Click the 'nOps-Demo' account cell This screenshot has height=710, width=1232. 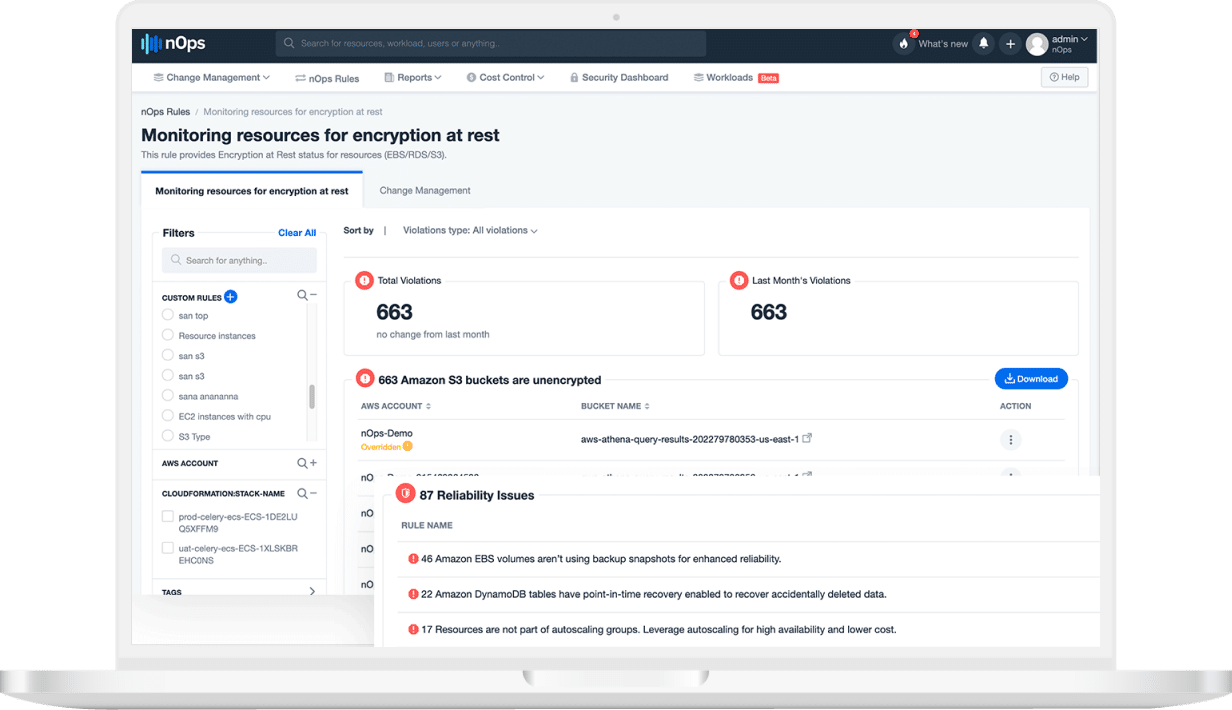[x=387, y=433]
